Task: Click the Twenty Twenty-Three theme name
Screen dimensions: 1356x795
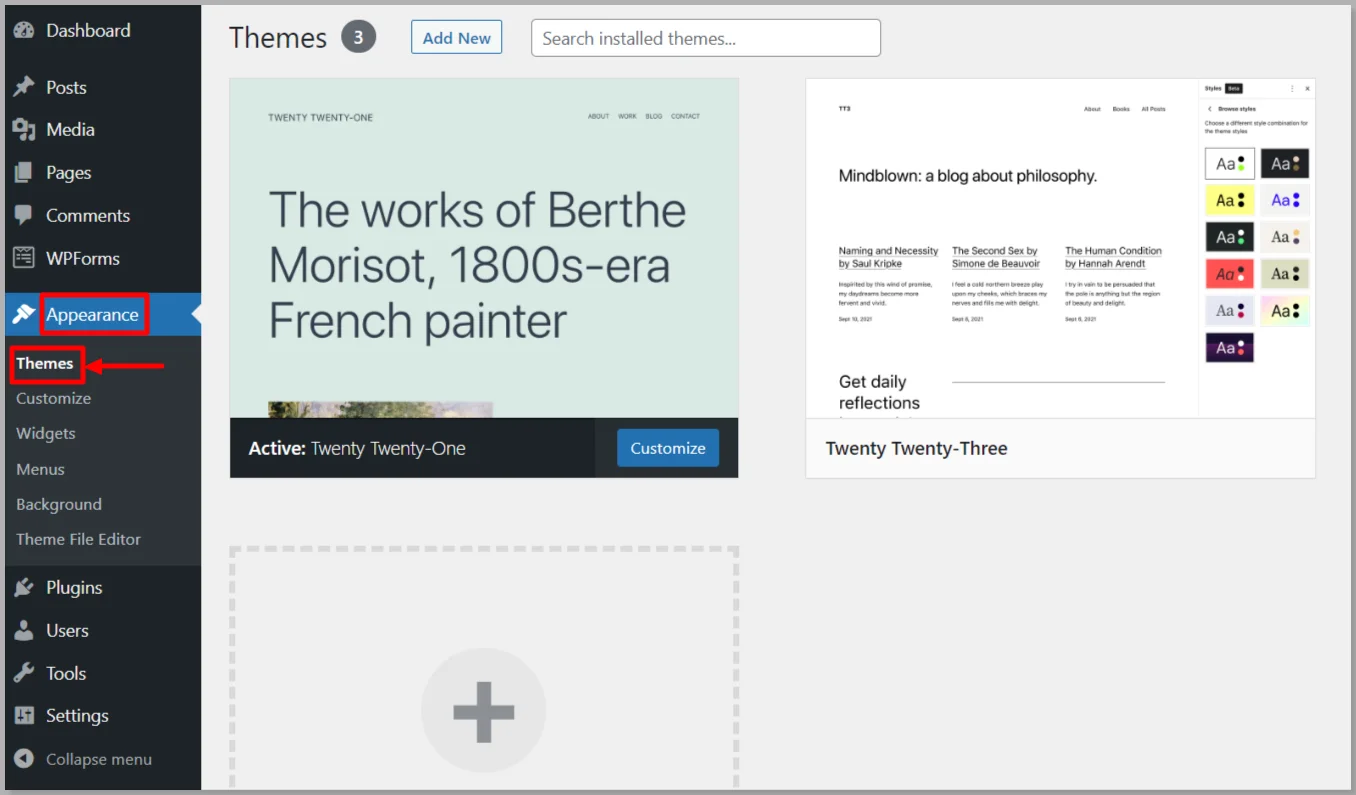Action: [917, 448]
